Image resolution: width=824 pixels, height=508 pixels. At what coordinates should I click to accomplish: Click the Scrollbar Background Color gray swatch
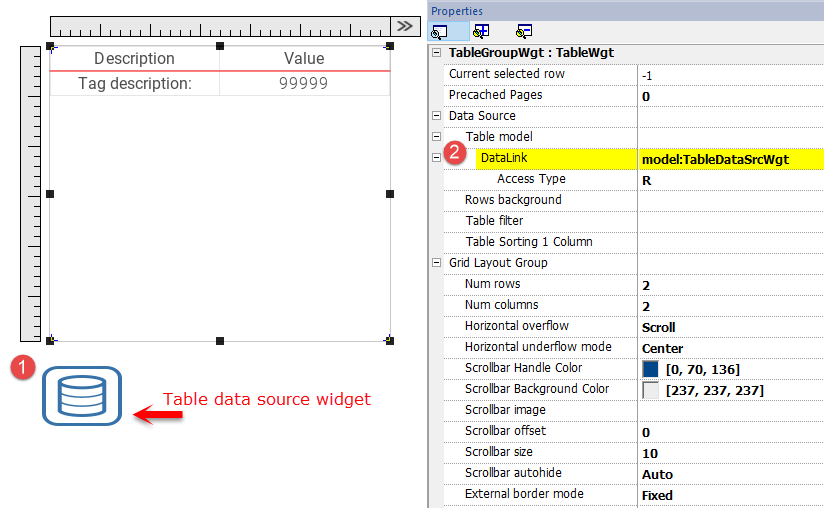click(x=650, y=390)
